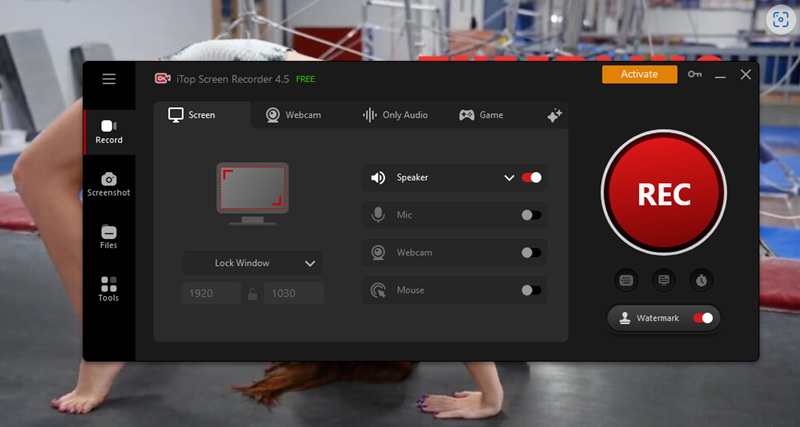Switch to the Game tab
The image size is (800, 427).
pyautogui.click(x=481, y=115)
